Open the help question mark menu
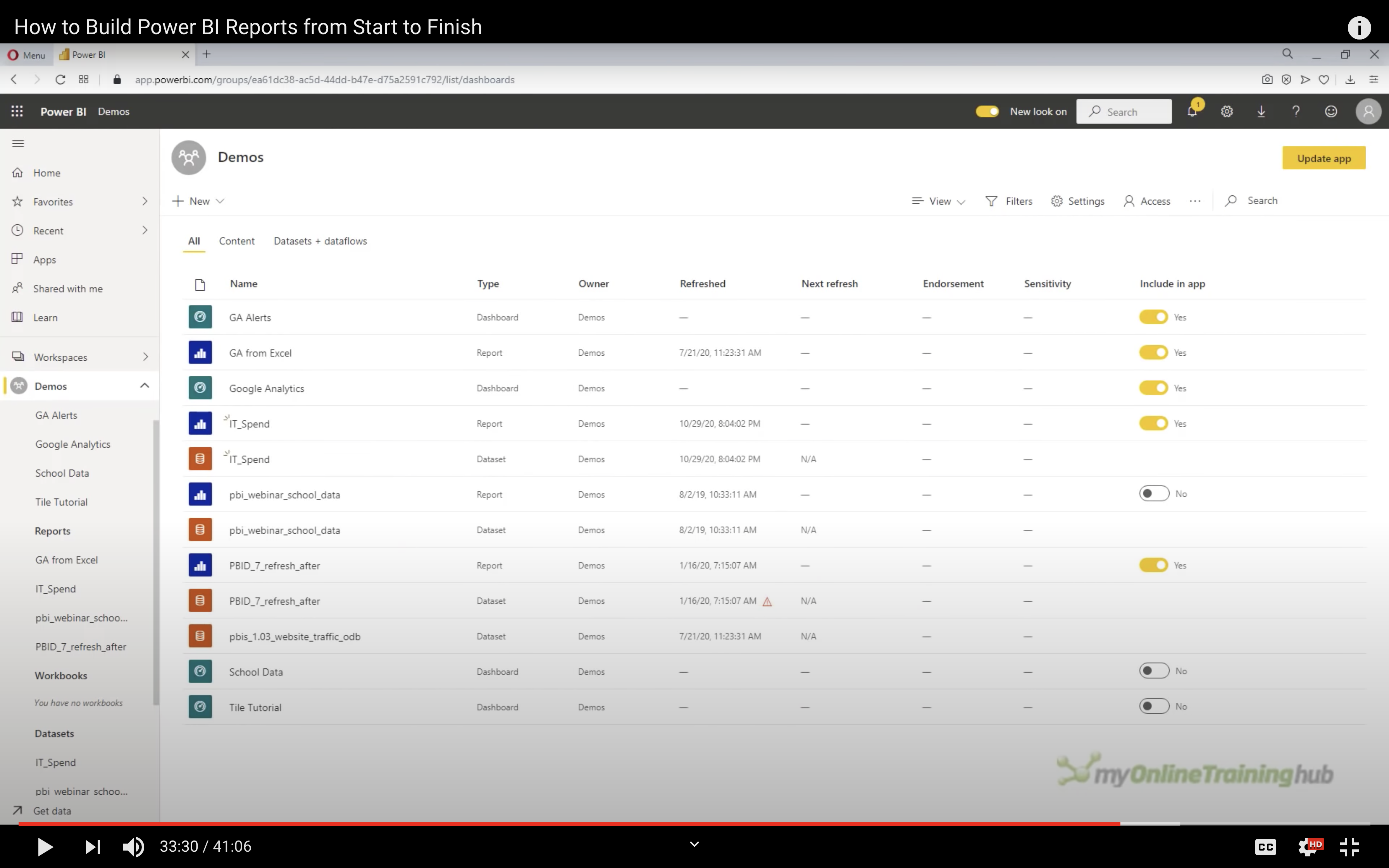1389x868 pixels. (x=1296, y=111)
